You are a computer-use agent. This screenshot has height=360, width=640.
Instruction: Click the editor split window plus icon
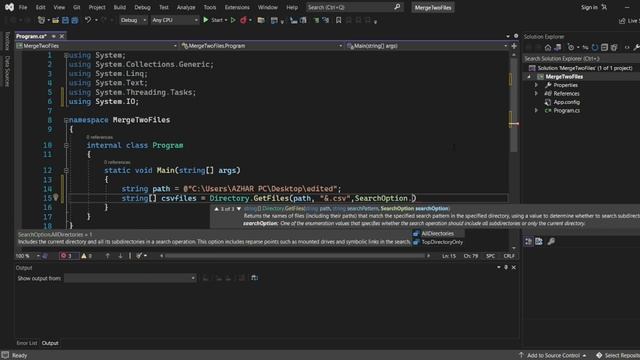coord(514,46)
